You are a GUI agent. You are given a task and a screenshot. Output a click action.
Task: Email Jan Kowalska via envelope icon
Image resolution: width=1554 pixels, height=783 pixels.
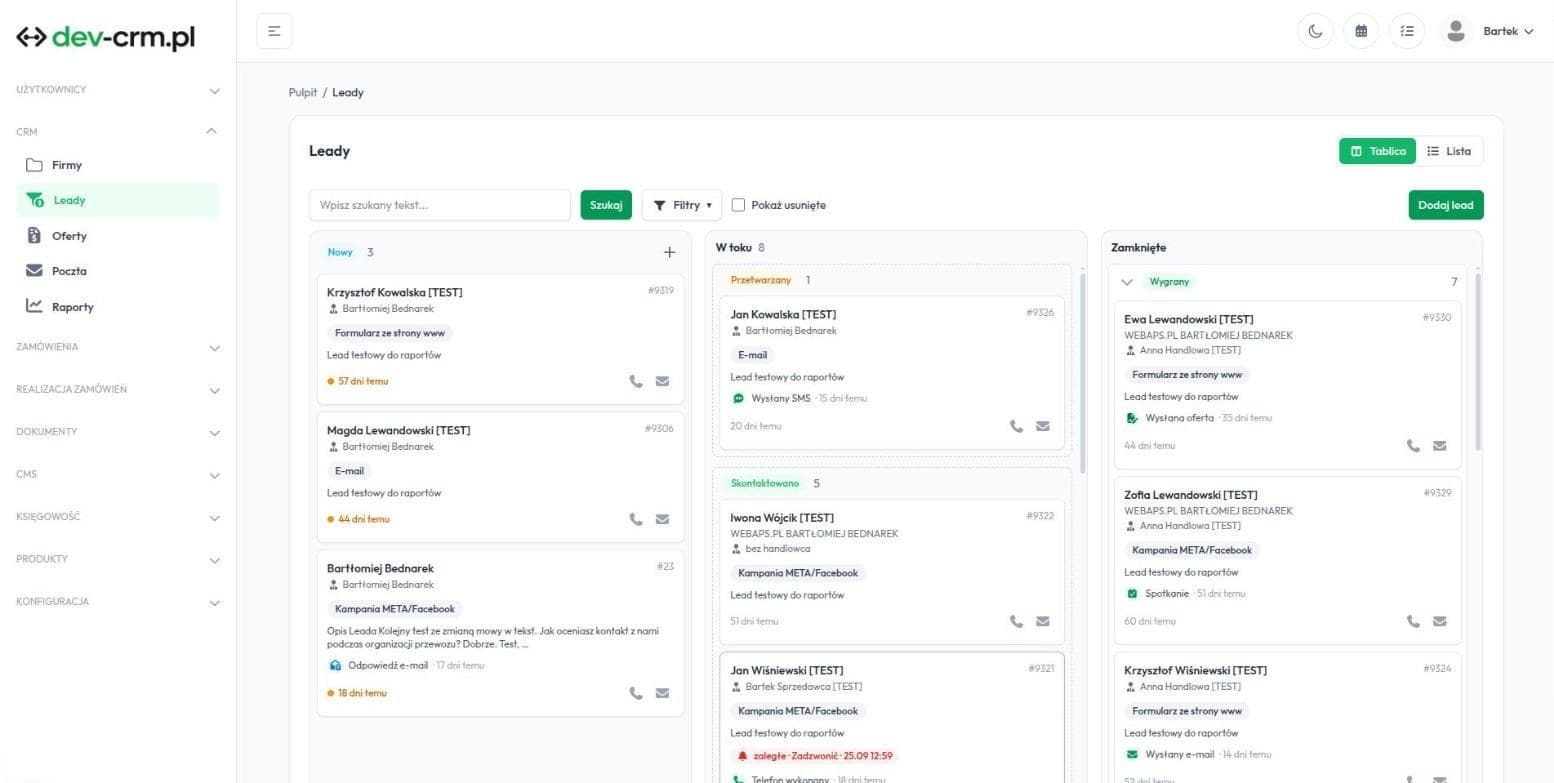coord(1043,426)
